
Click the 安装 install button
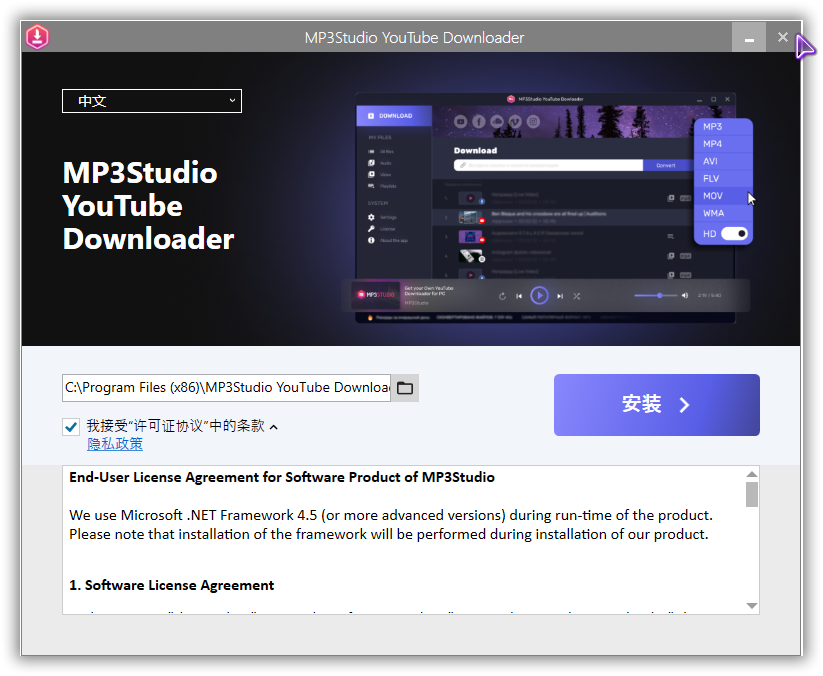657,405
